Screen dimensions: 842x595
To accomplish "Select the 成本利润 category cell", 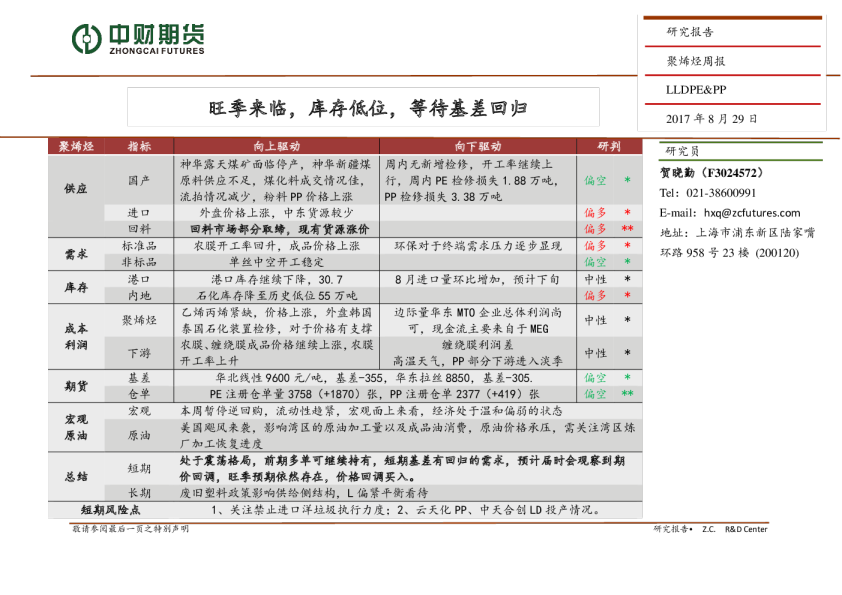I will (x=76, y=336).
